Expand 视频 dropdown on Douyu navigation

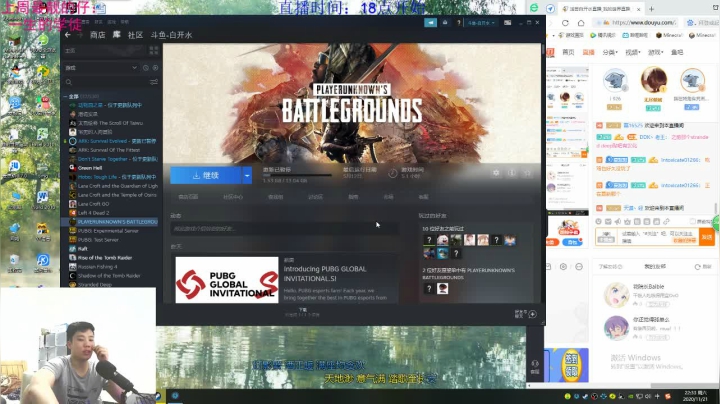tap(633, 52)
